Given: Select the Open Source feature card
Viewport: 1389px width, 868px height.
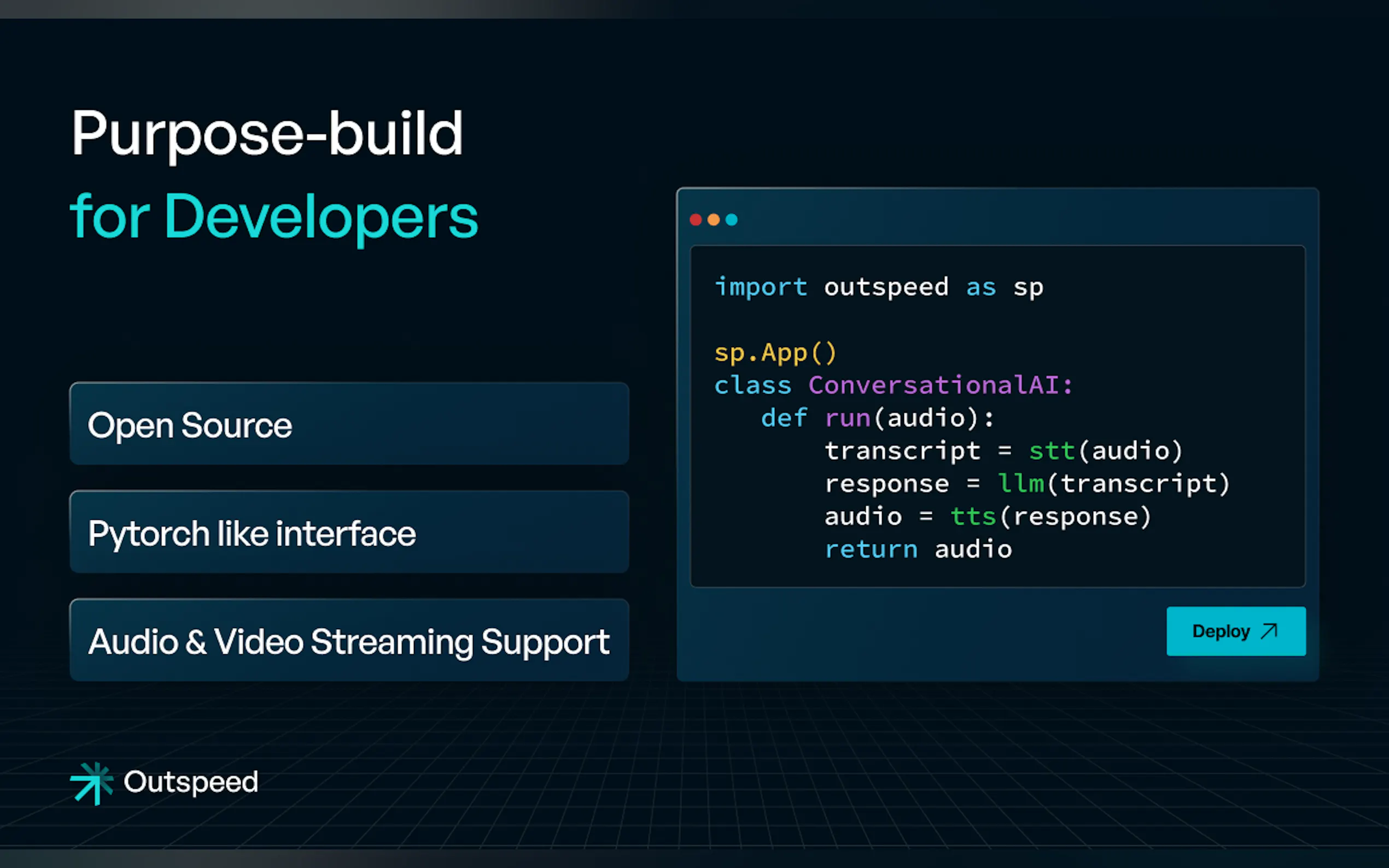Looking at the screenshot, I should (348, 424).
